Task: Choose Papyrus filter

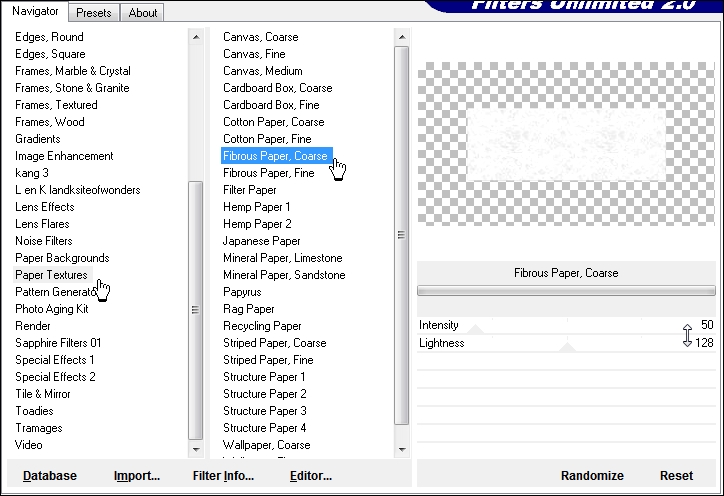Action: (242, 292)
